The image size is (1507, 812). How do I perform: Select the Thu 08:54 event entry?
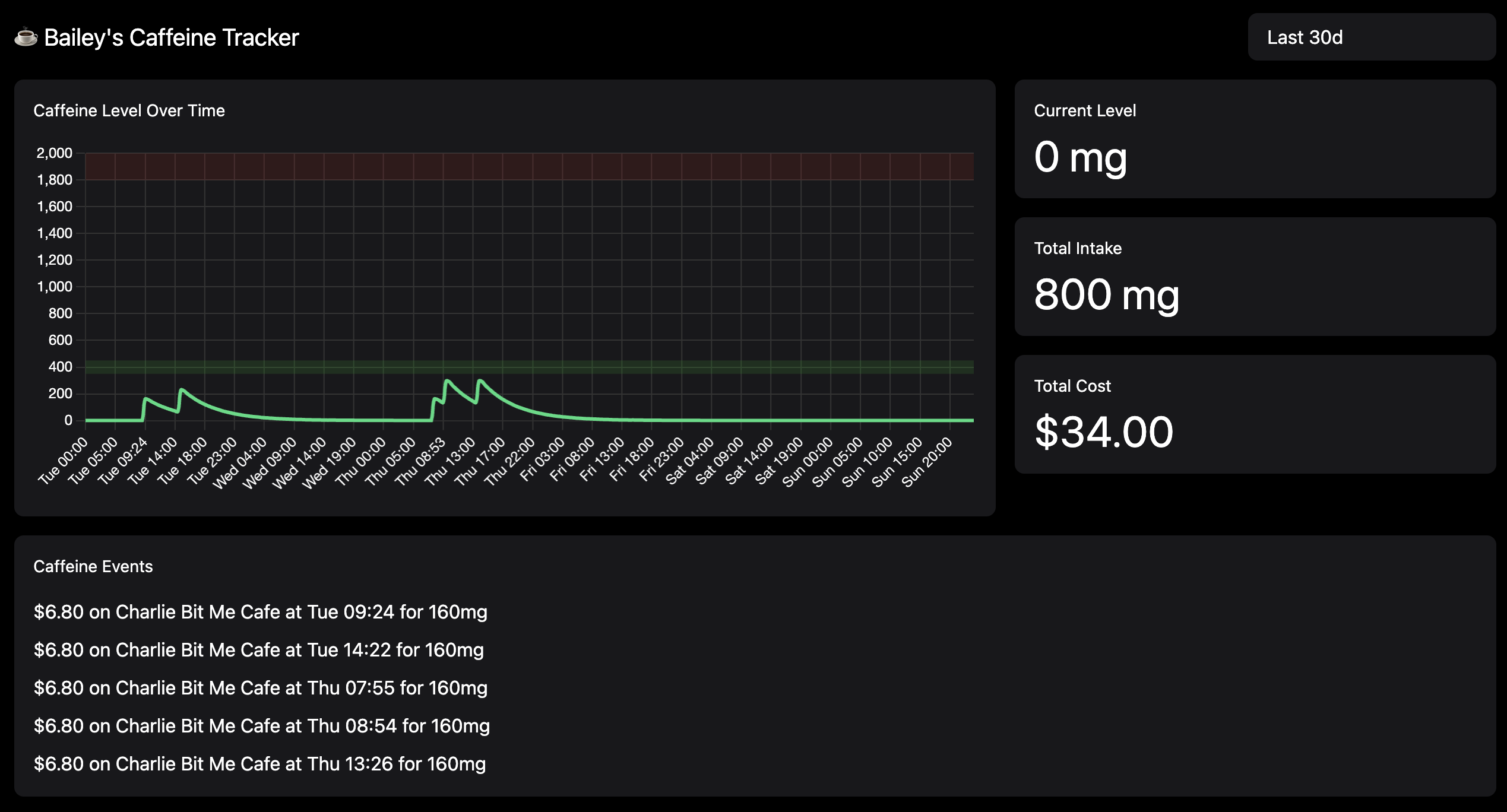262,726
